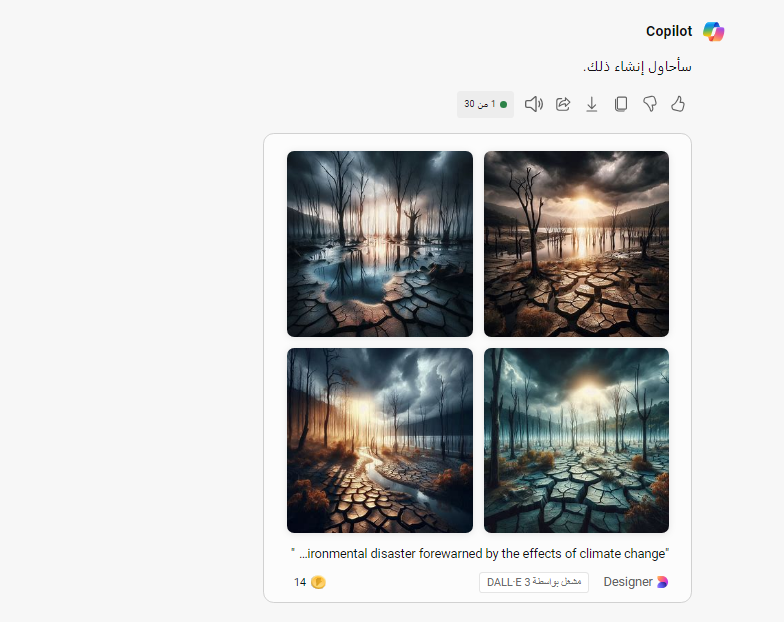Click the Designer logo icon
The height and width of the screenshot is (622, 784).
662,582
